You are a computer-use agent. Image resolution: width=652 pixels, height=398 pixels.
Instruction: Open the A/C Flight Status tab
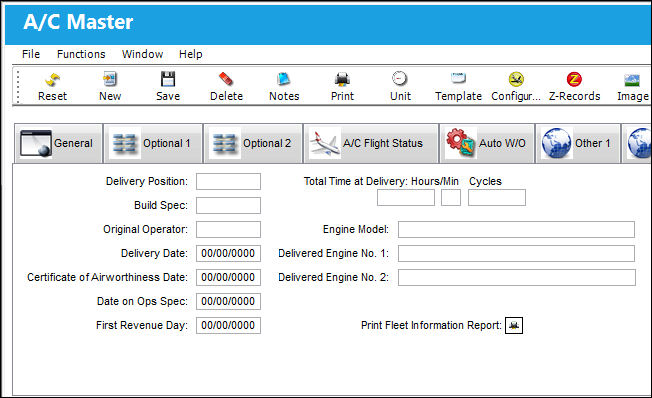[x=371, y=143]
